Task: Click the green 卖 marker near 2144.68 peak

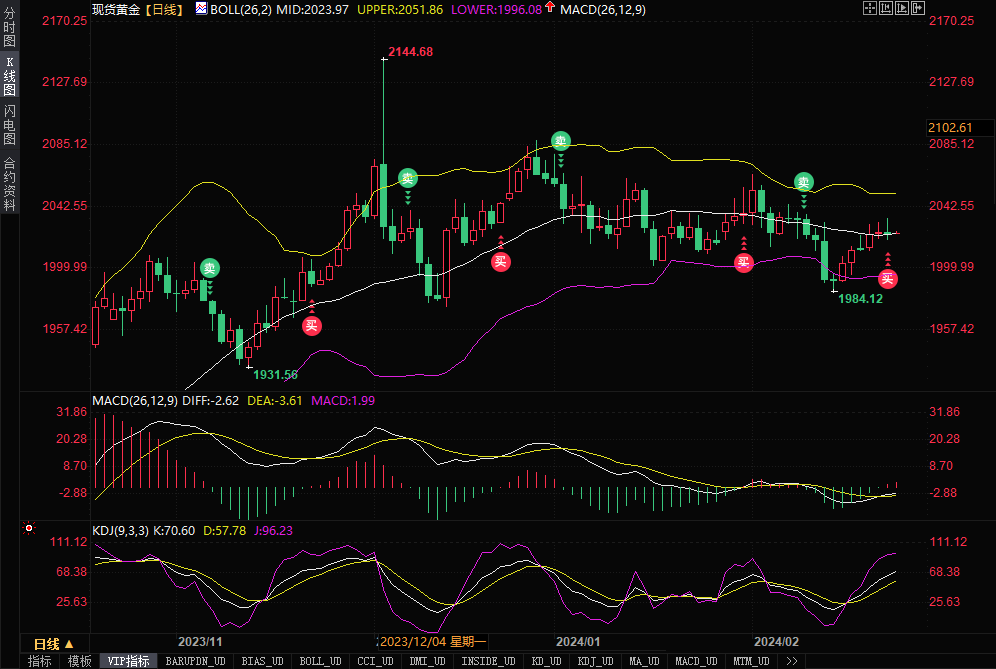Action: click(408, 179)
